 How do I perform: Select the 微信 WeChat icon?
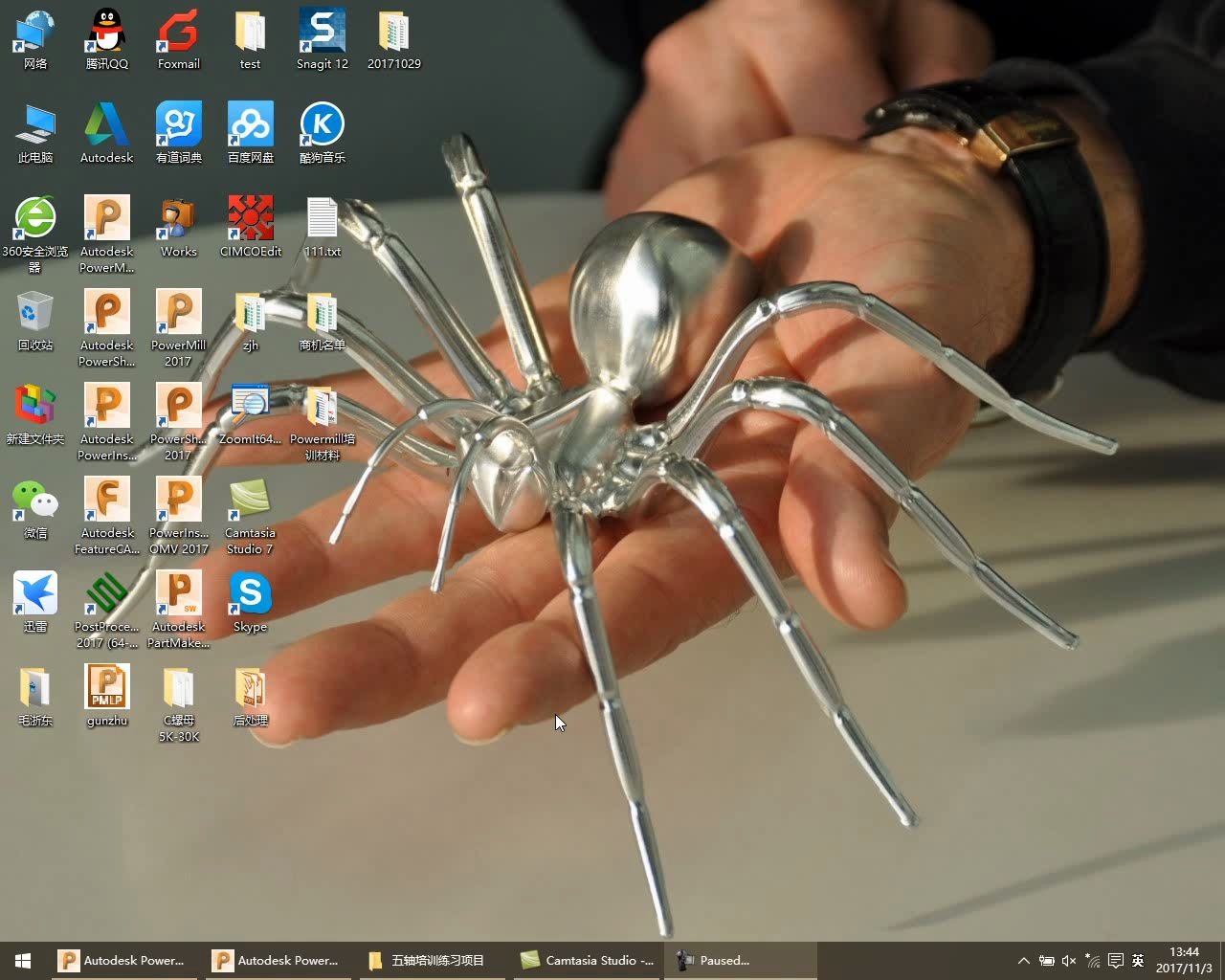[x=35, y=508]
